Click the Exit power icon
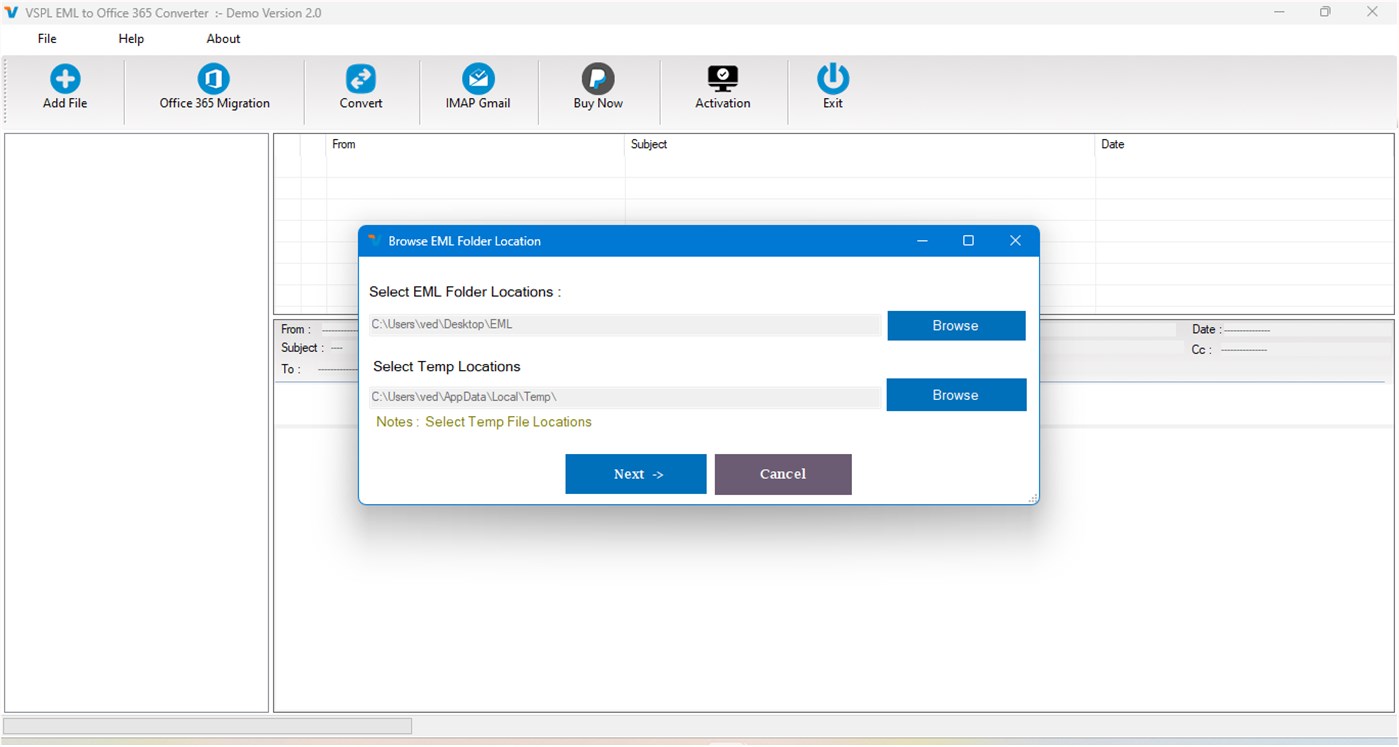Viewport: 1399px width, 747px height. click(x=832, y=77)
